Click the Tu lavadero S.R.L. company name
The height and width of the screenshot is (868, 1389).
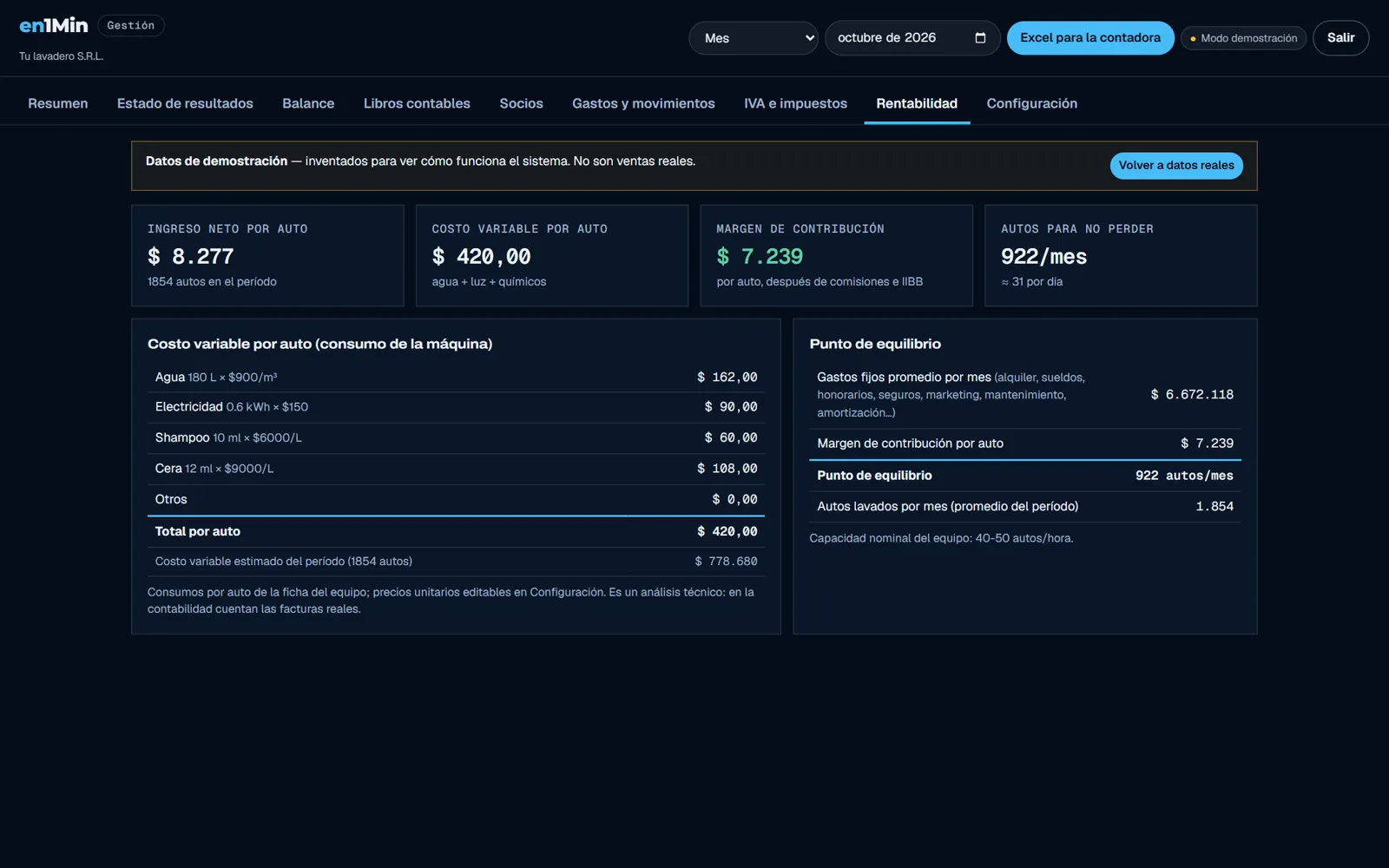[x=62, y=56]
